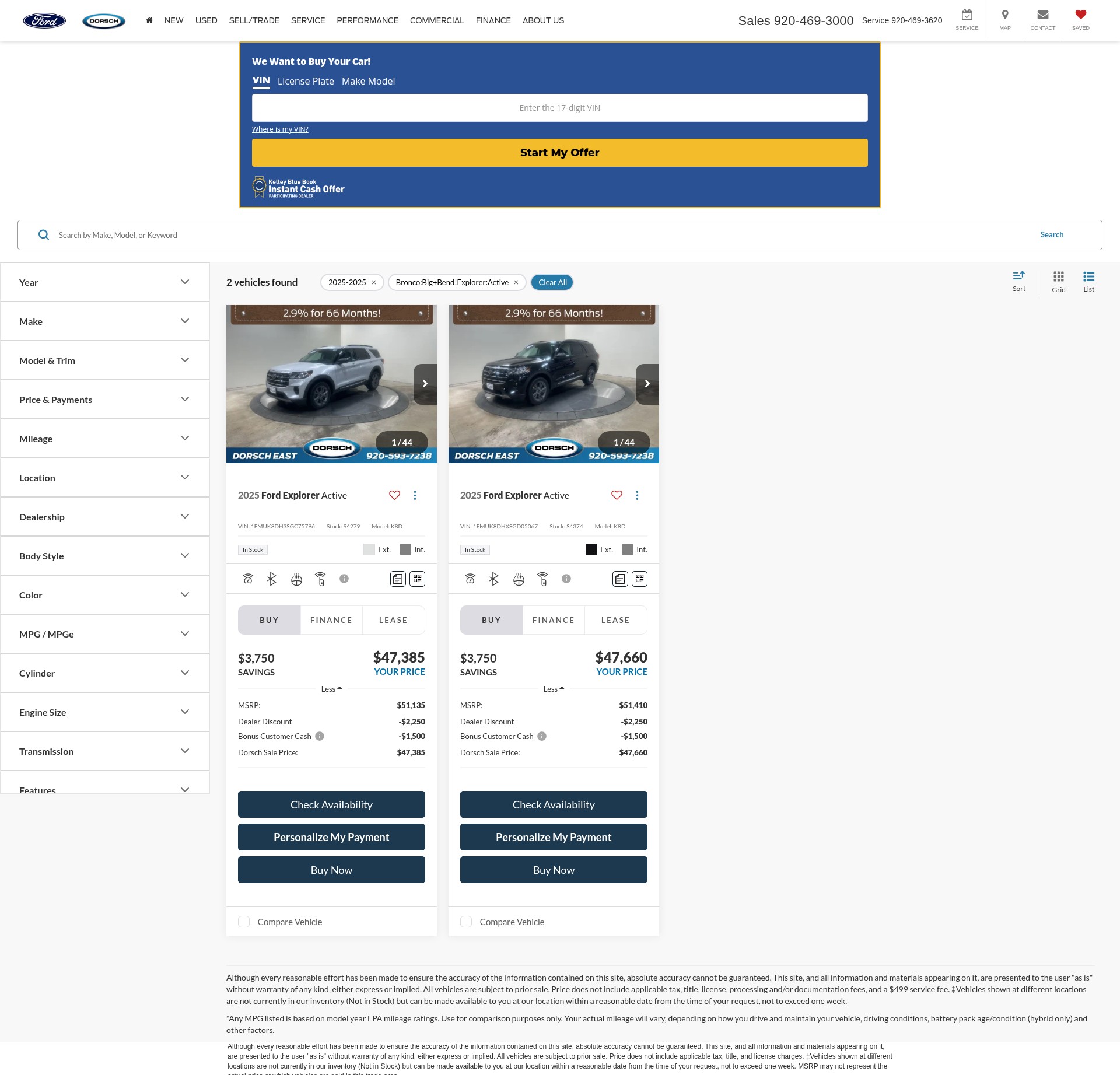Select the License Plate tab

[306, 81]
